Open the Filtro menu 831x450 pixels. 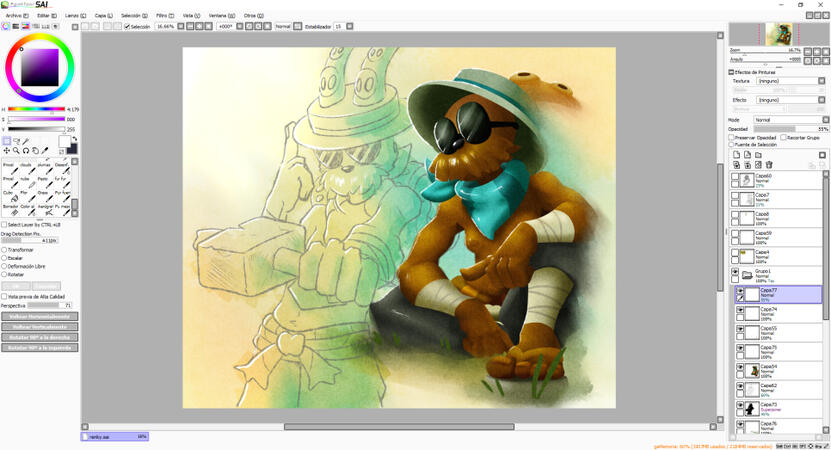pos(165,16)
